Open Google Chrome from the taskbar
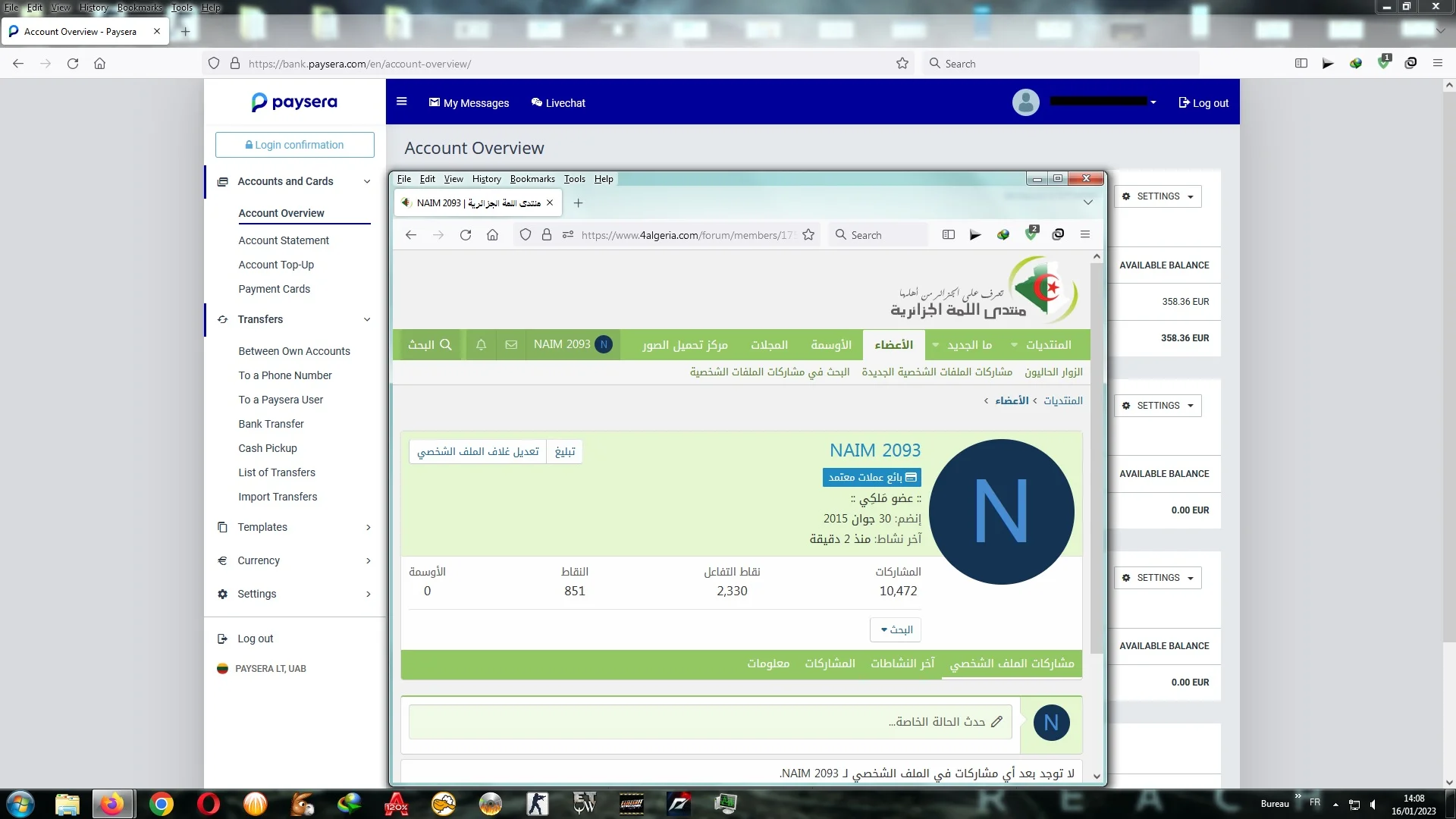 [x=161, y=804]
